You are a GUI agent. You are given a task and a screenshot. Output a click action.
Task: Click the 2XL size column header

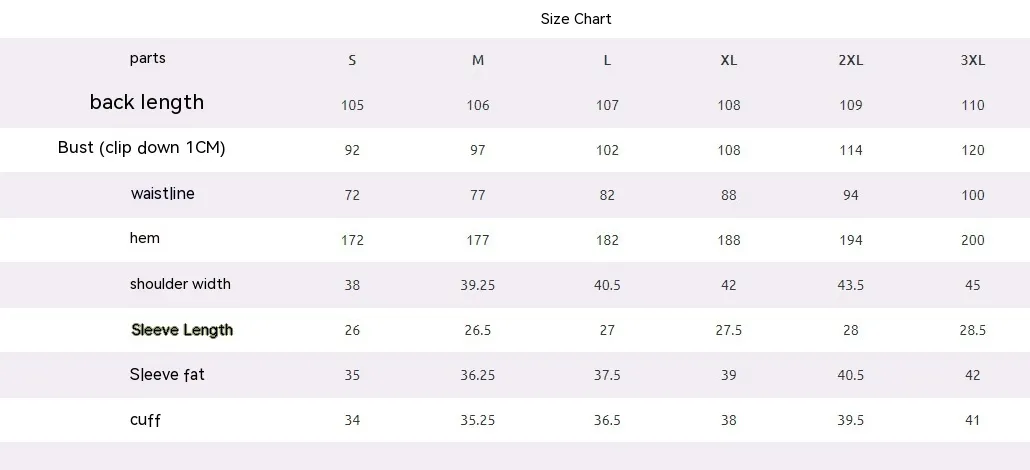851,60
